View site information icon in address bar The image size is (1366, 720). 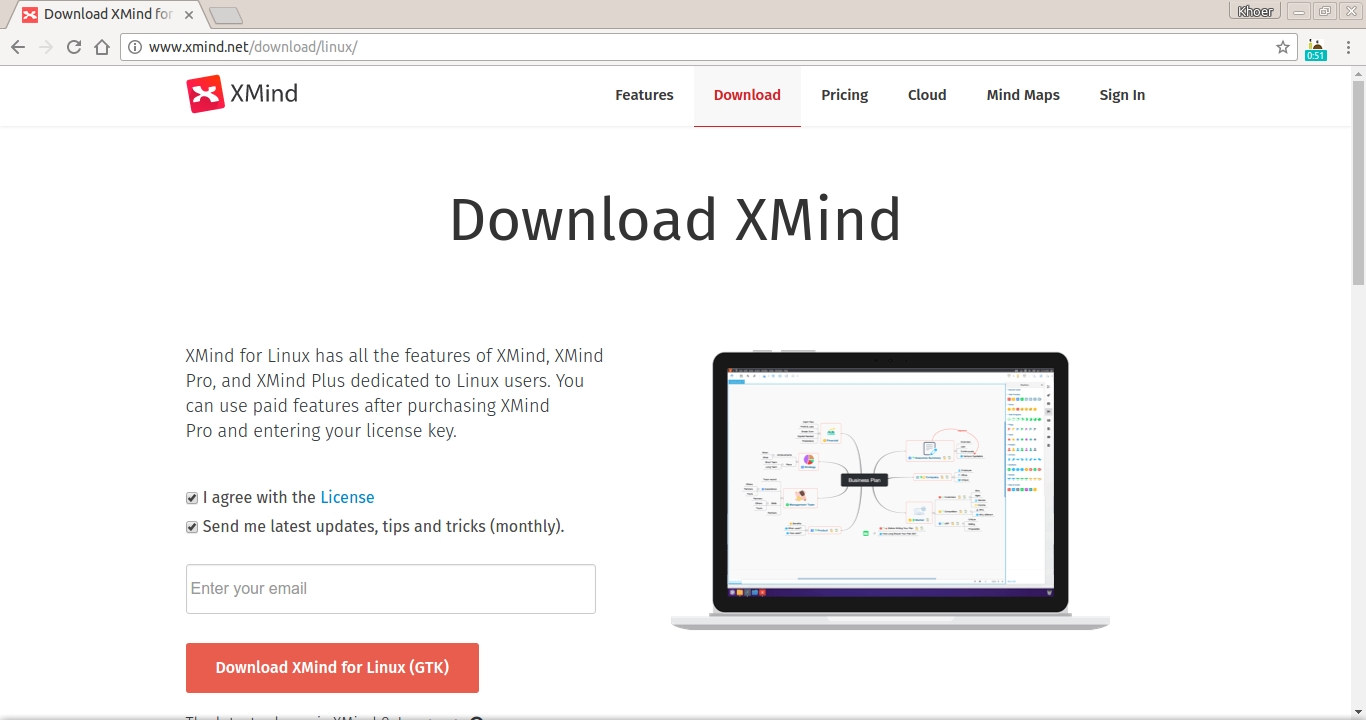click(135, 47)
